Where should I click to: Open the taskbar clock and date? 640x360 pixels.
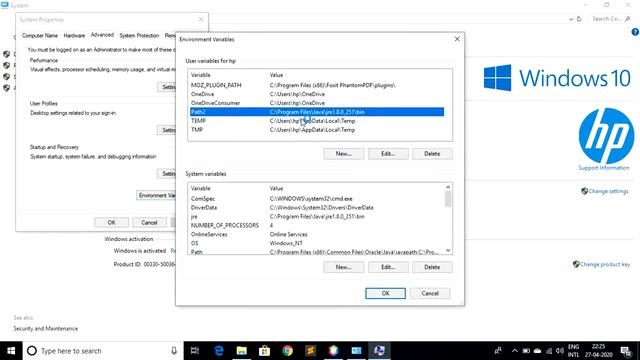click(598, 351)
